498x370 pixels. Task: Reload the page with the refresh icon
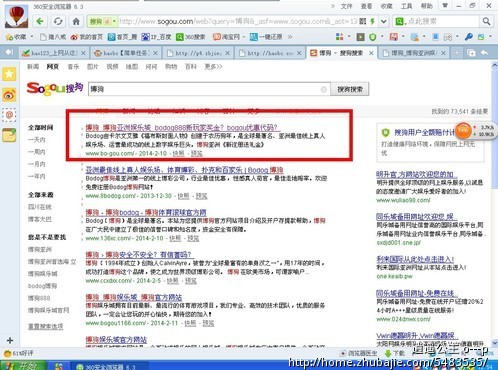(x=58, y=22)
